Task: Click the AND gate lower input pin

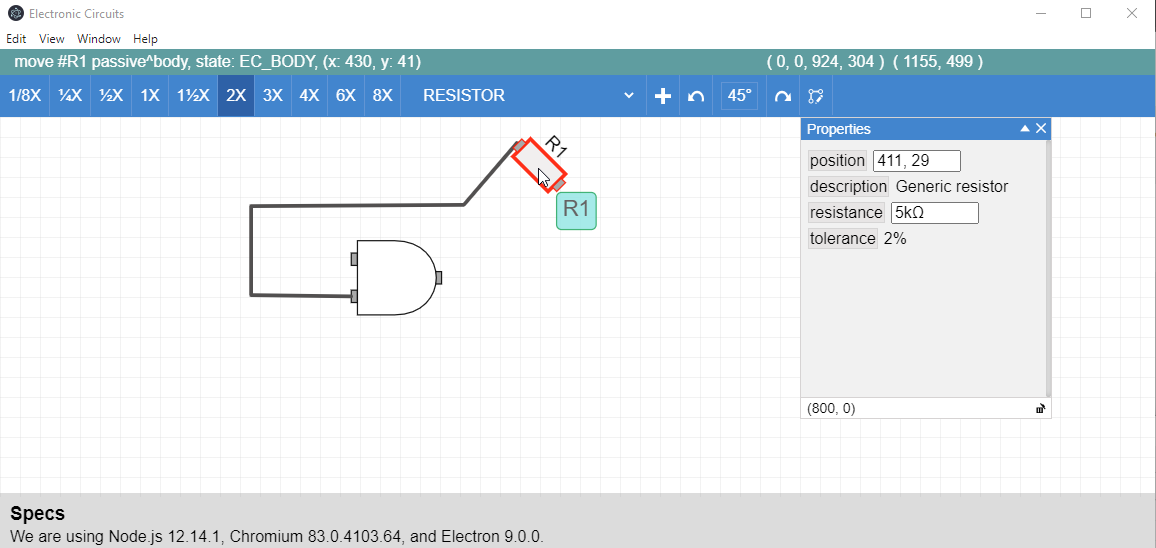Action: click(x=354, y=296)
